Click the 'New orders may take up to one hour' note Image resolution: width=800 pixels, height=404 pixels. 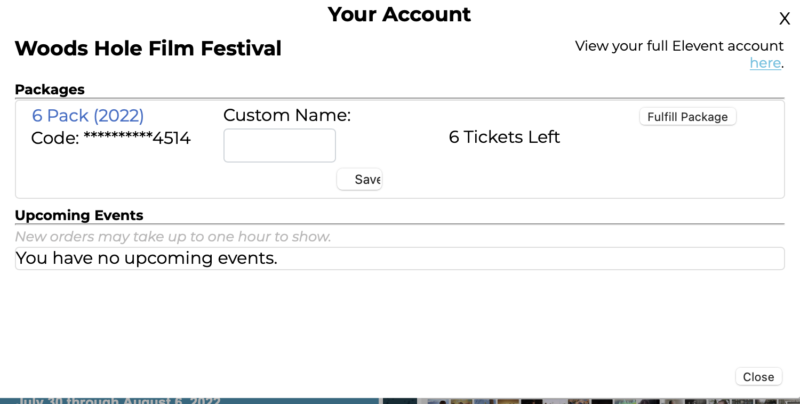(173, 237)
